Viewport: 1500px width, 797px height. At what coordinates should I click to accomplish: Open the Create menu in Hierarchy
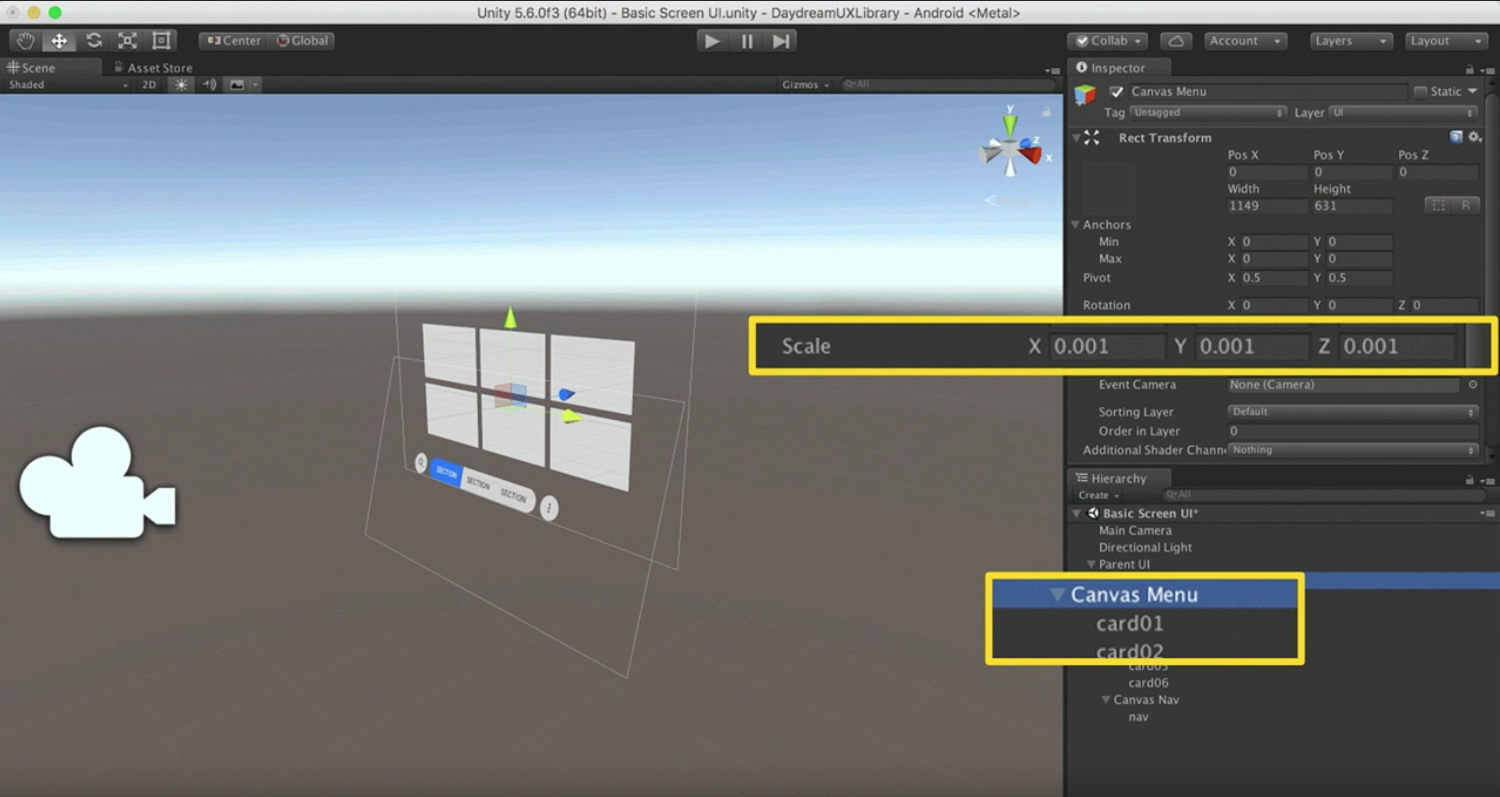click(1095, 494)
